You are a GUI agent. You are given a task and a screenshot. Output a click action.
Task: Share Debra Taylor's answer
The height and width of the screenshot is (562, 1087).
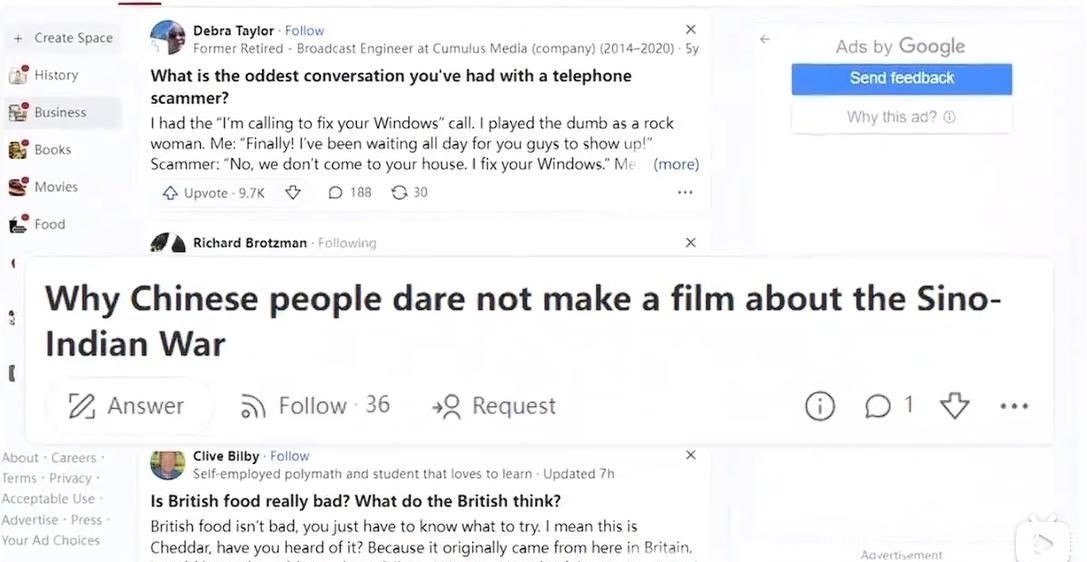(x=409, y=193)
